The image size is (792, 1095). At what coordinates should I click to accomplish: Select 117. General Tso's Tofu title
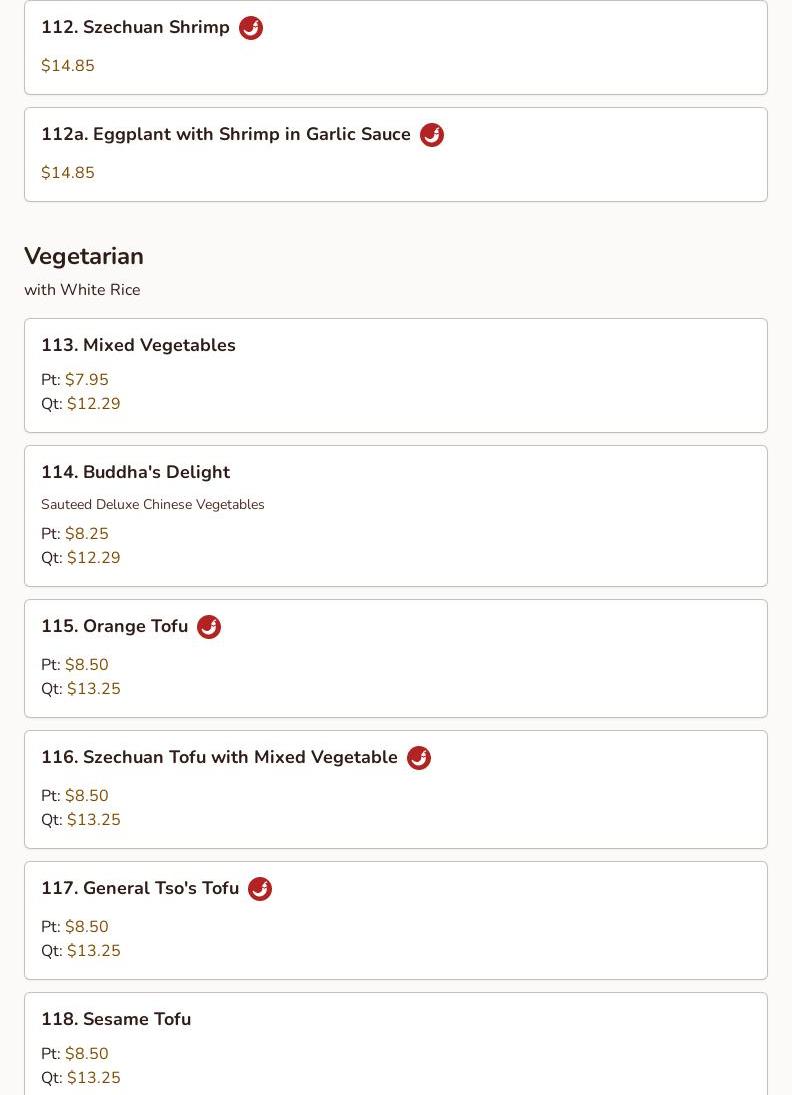(140, 889)
